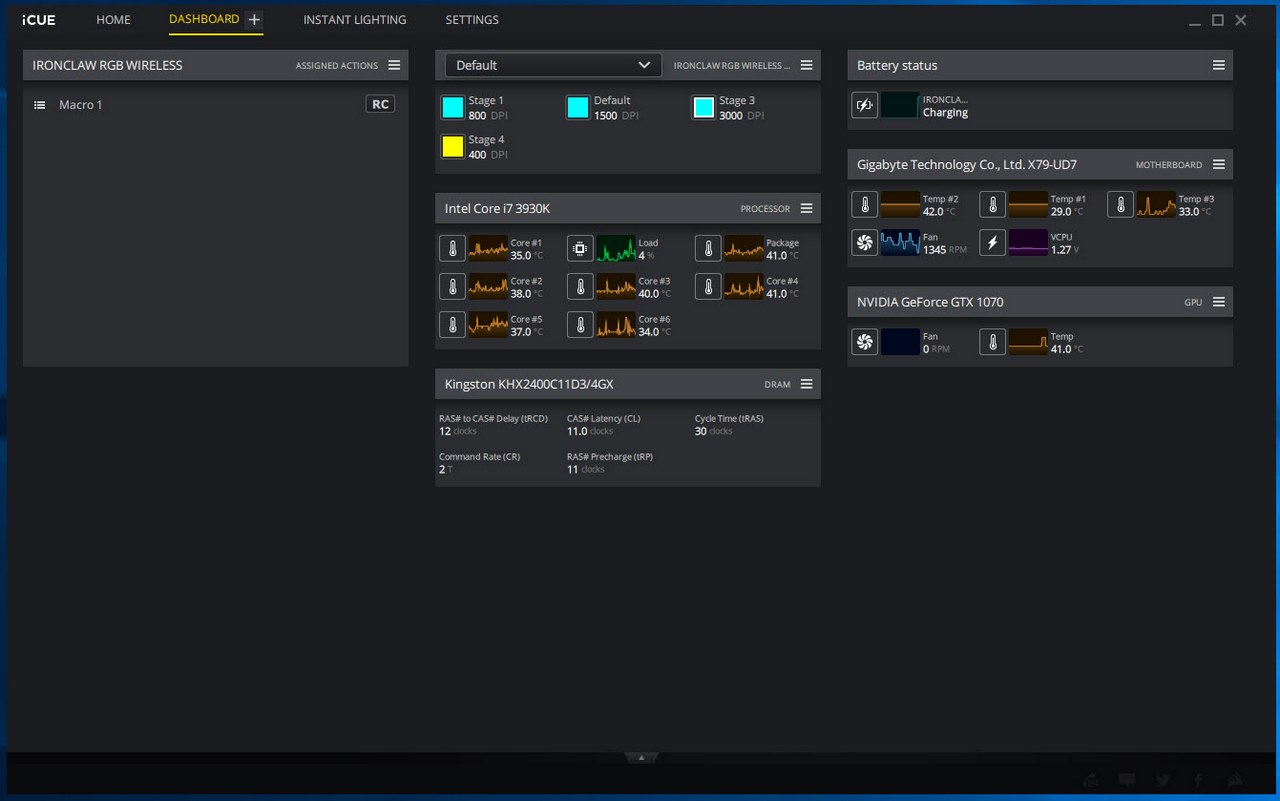Viewport: 1280px width, 801px height.
Task: Click the motherboard Temp #2 thermometer icon
Action: 864,205
